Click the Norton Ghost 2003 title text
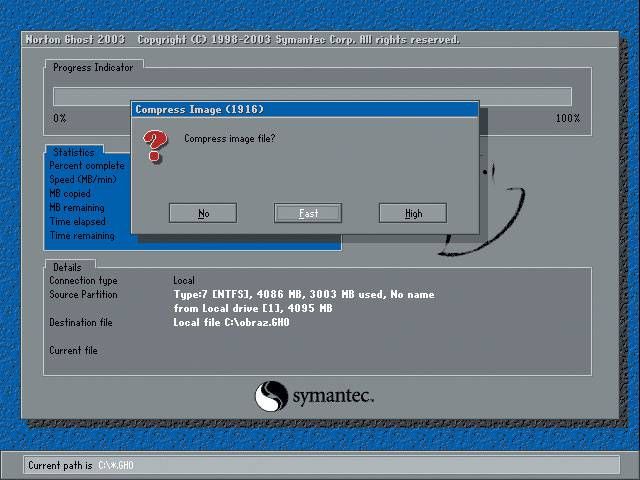Viewport: 640px width, 480px height. click(x=77, y=40)
